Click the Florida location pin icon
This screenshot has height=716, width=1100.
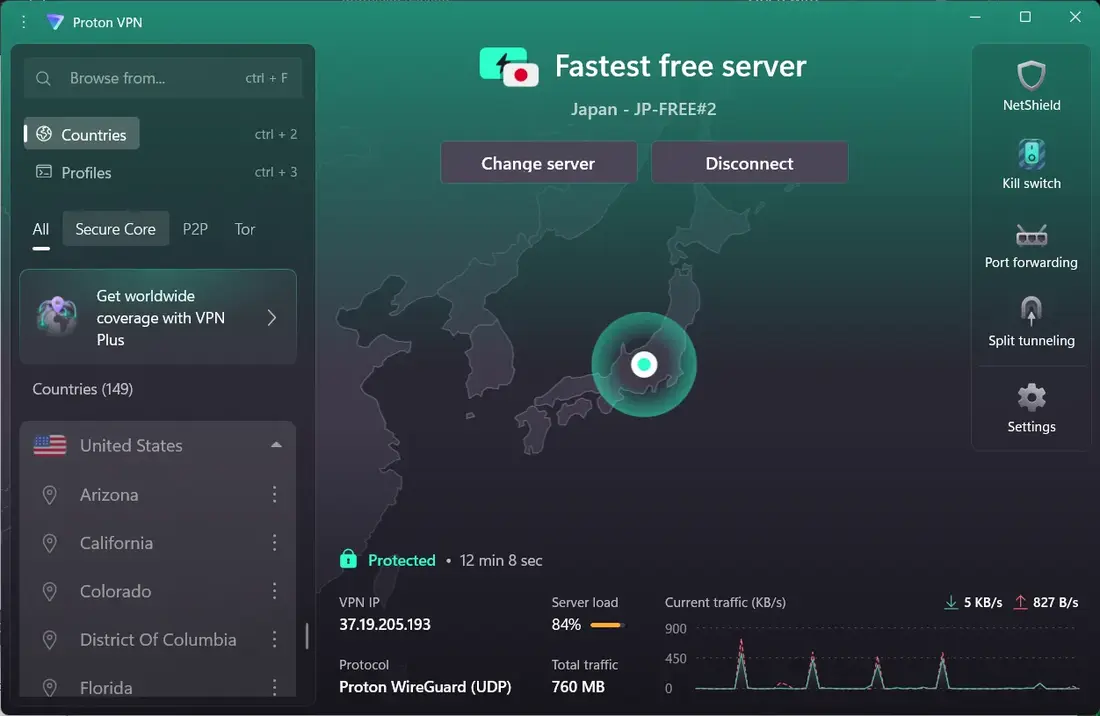click(50, 688)
